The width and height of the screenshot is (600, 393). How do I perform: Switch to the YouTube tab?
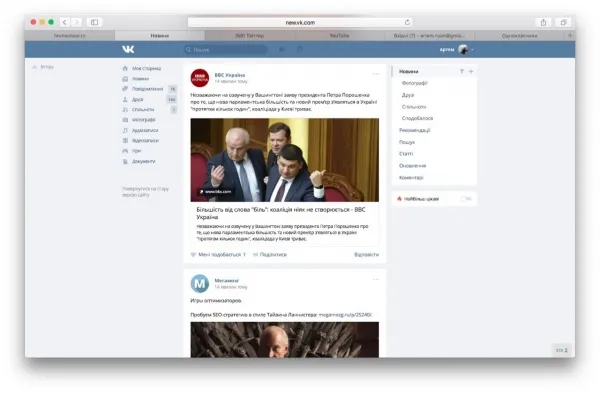point(339,36)
